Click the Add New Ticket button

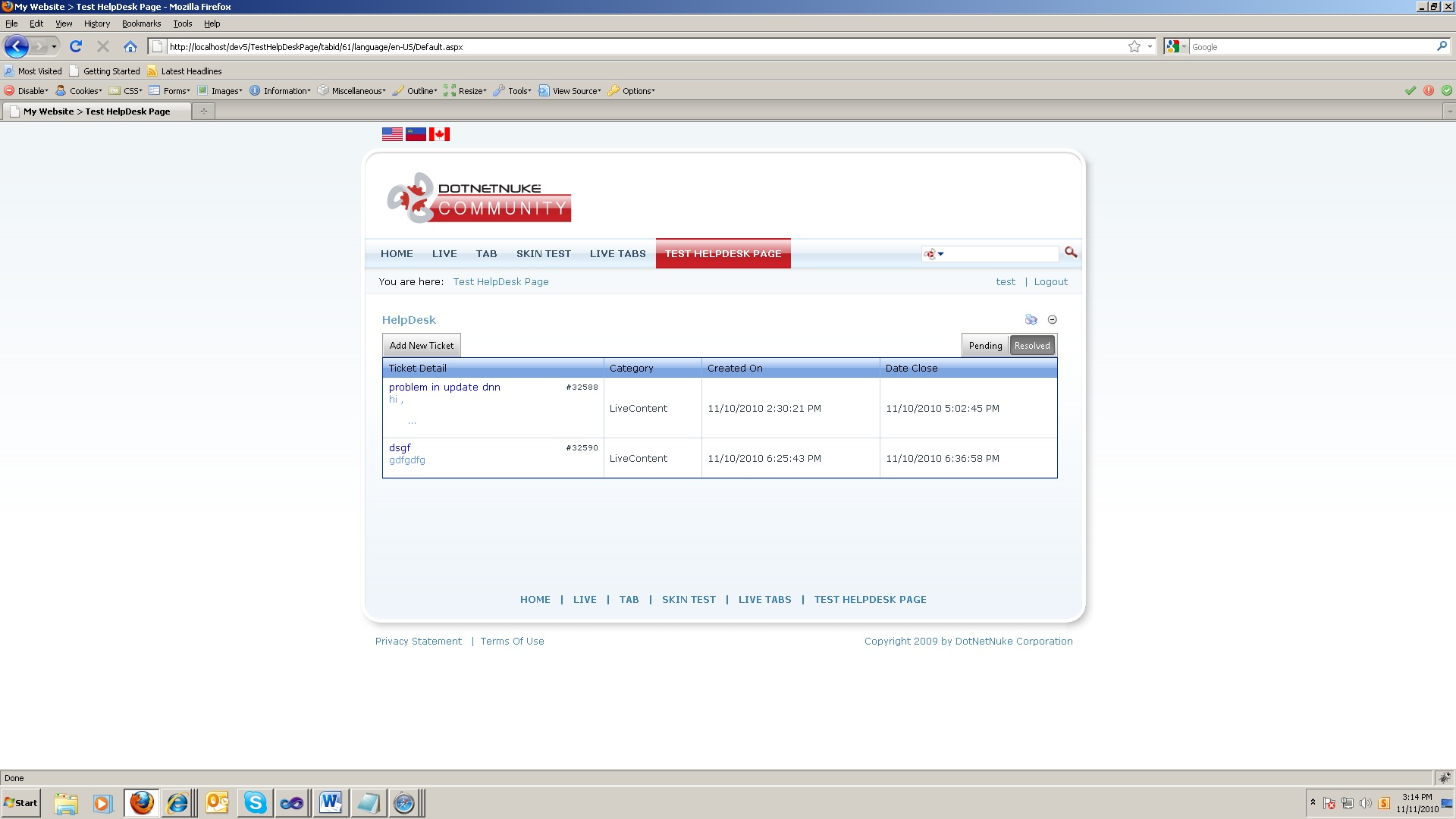[x=421, y=346]
